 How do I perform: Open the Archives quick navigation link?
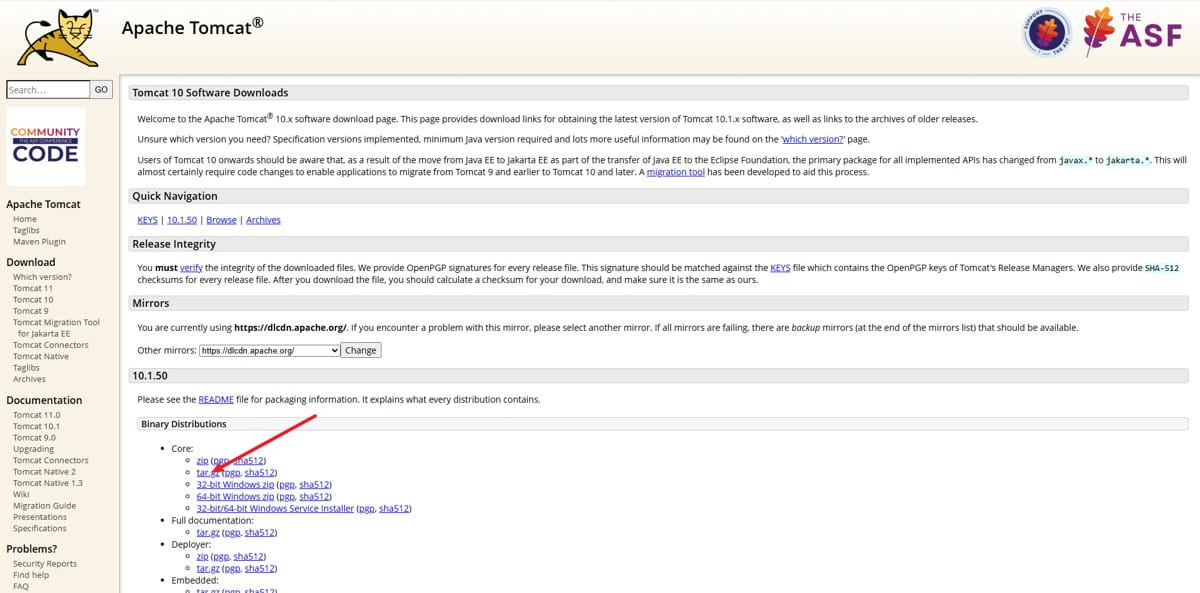click(263, 220)
